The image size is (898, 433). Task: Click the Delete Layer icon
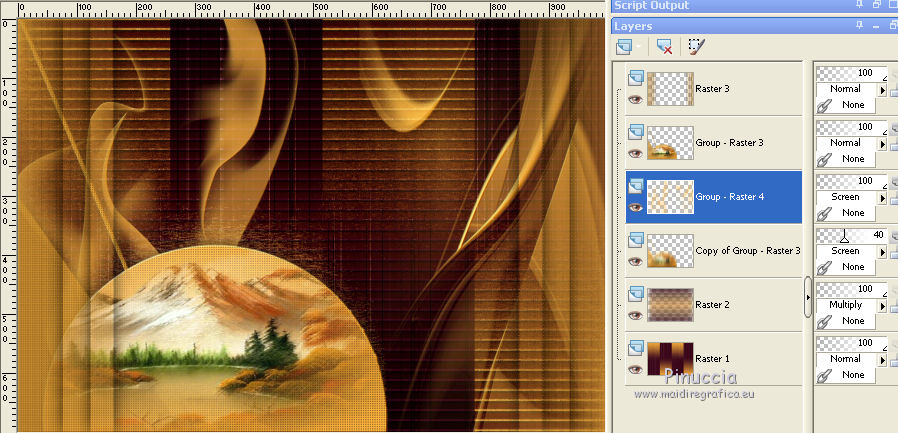click(x=664, y=46)
